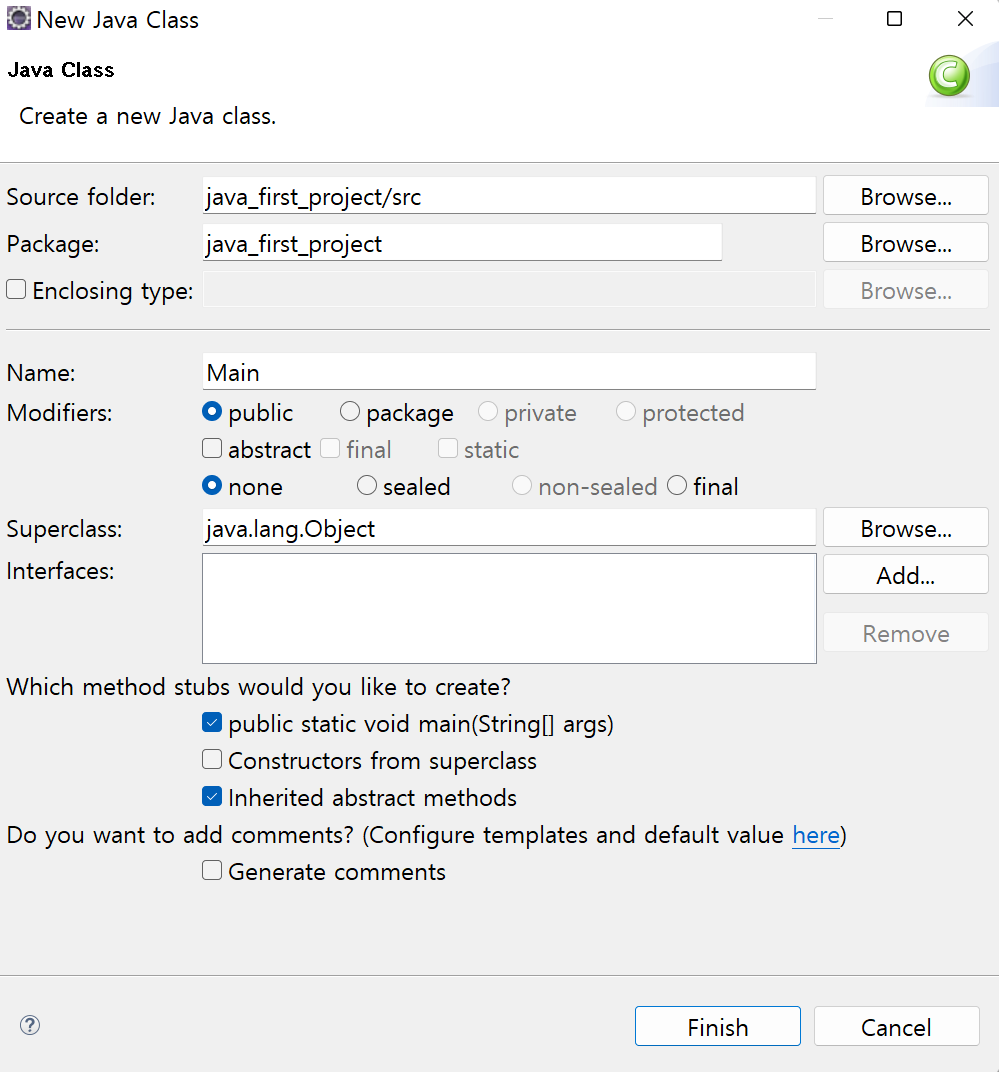Close the New Java Class dialog

[x=965, y=18]
